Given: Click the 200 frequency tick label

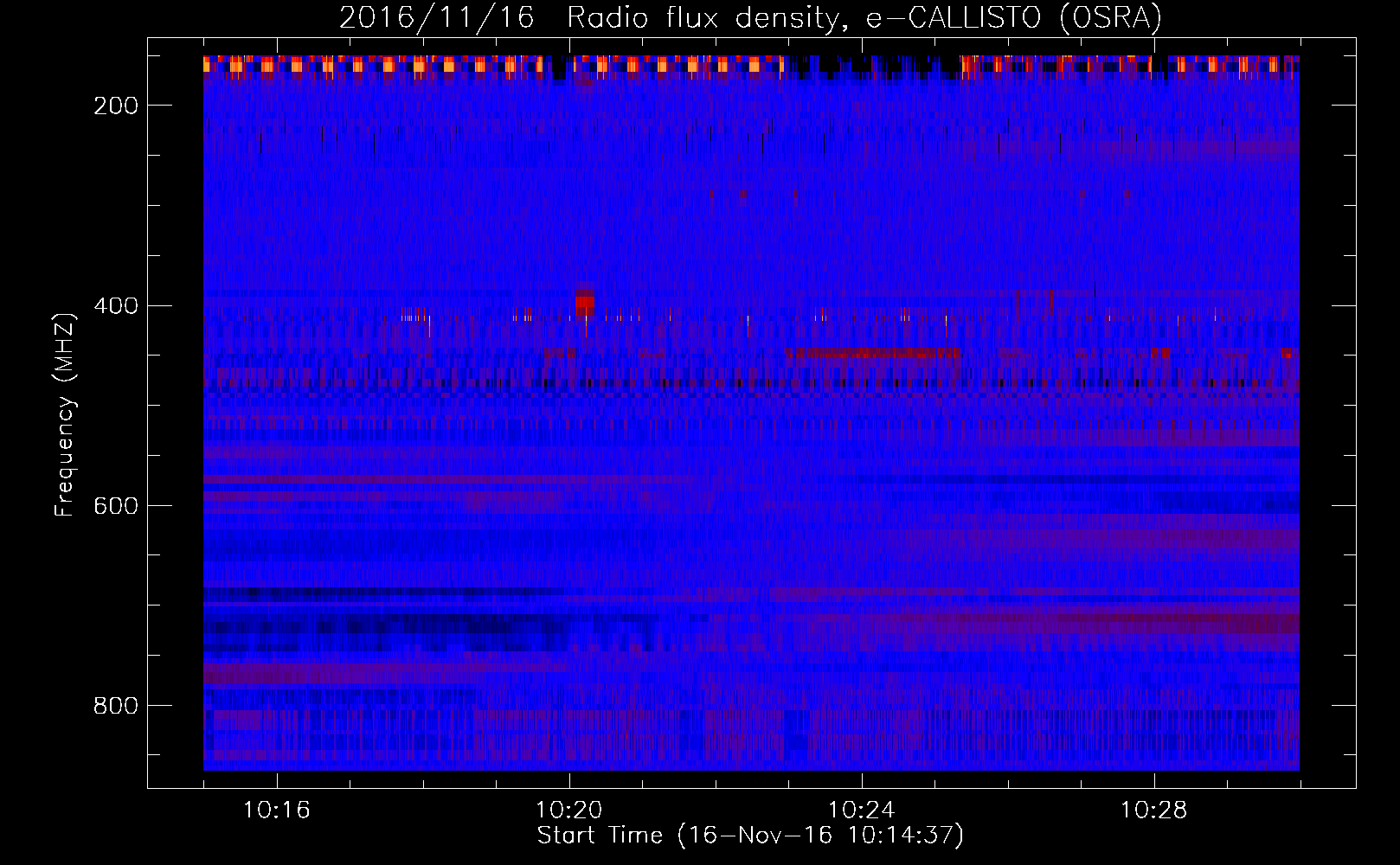Looking at the screenshot, I should (115, 106).
